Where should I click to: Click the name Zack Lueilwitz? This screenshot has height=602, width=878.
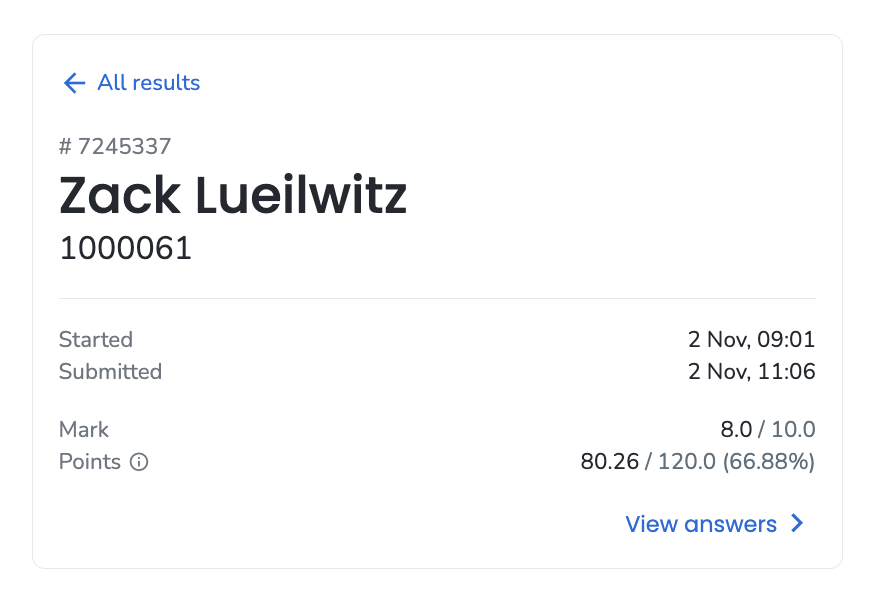click(233, 195)
